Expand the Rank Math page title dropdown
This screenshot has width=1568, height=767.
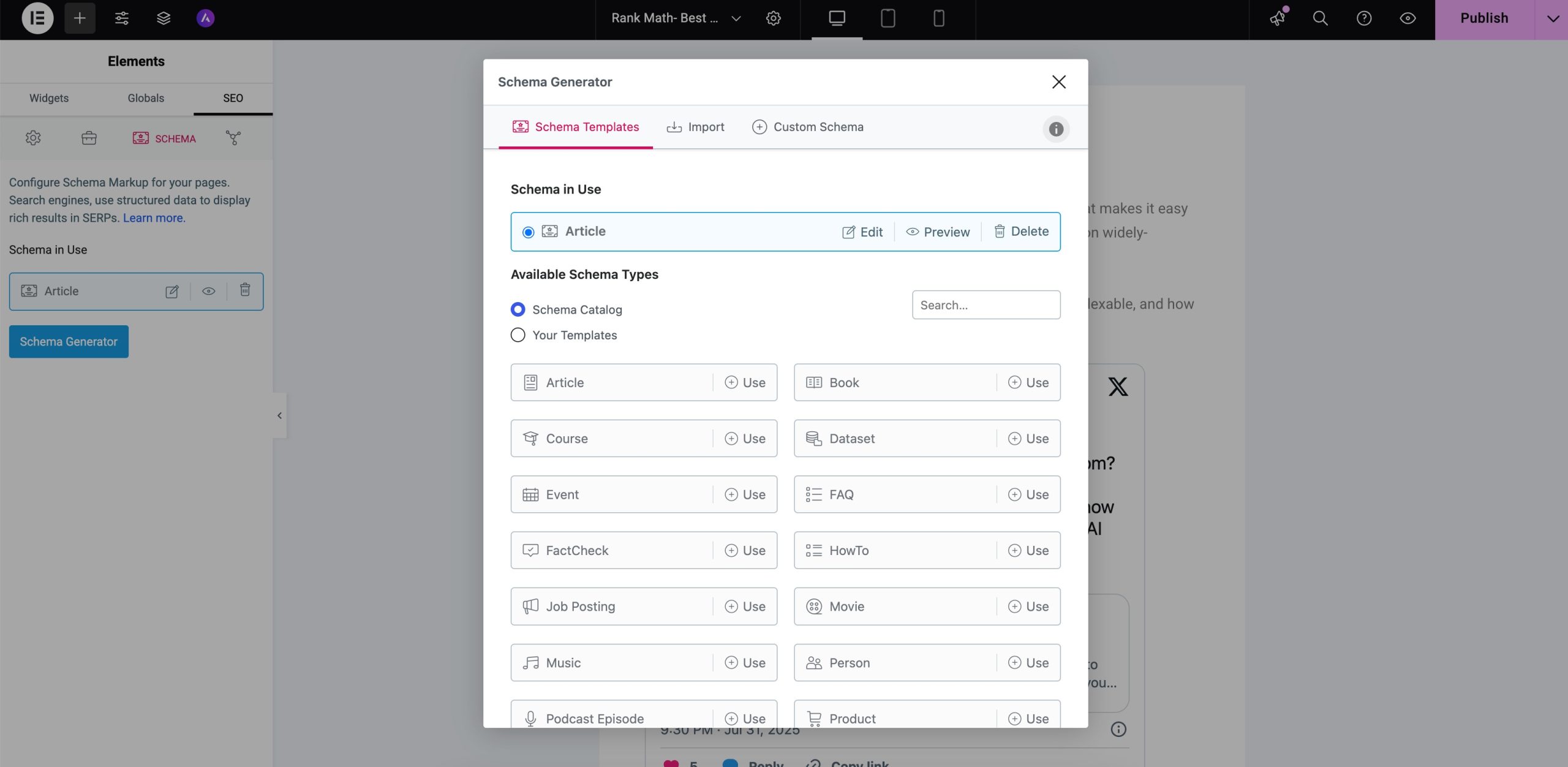tap(736, 18)
